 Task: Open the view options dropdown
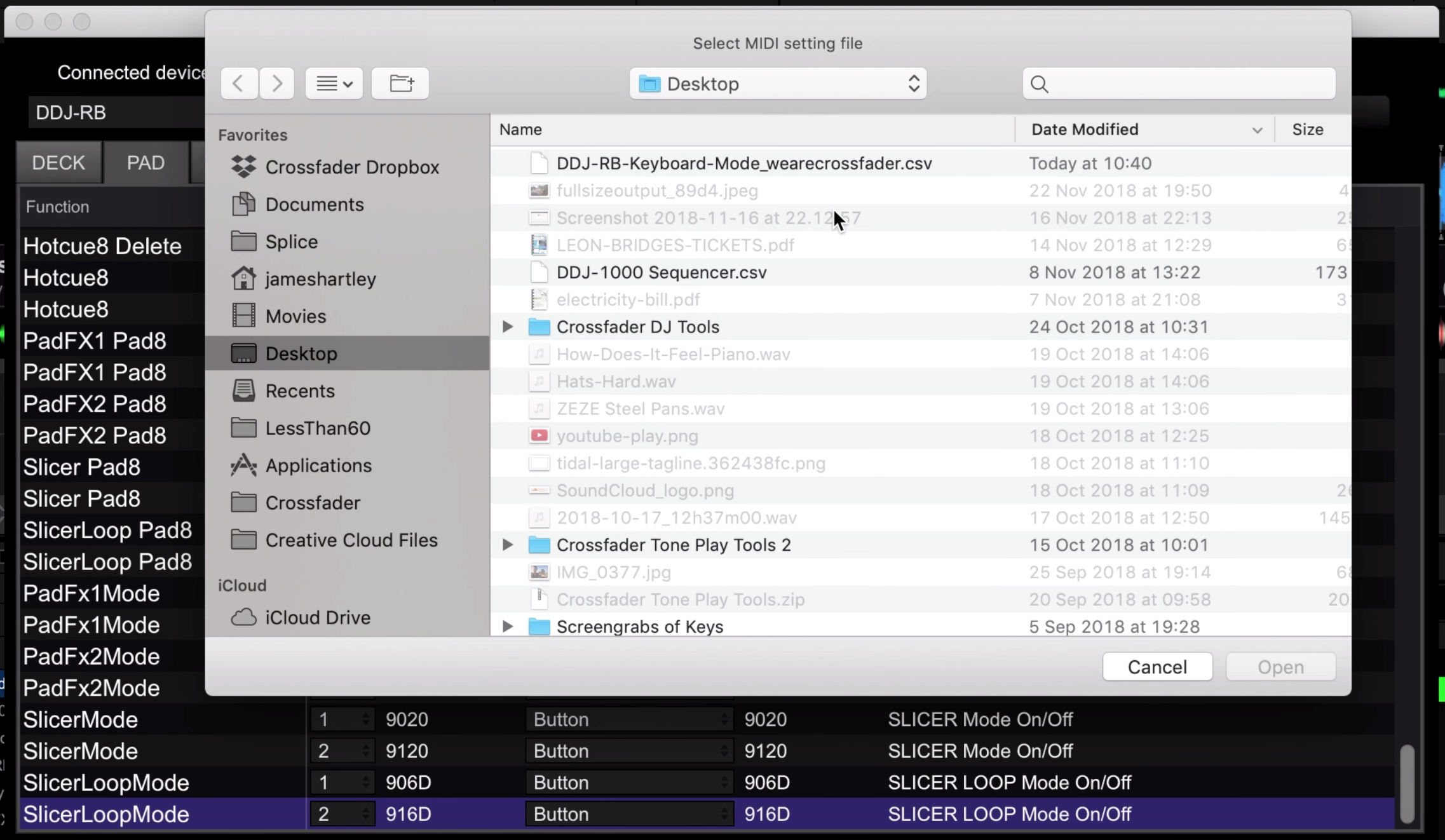click(334, 83)
